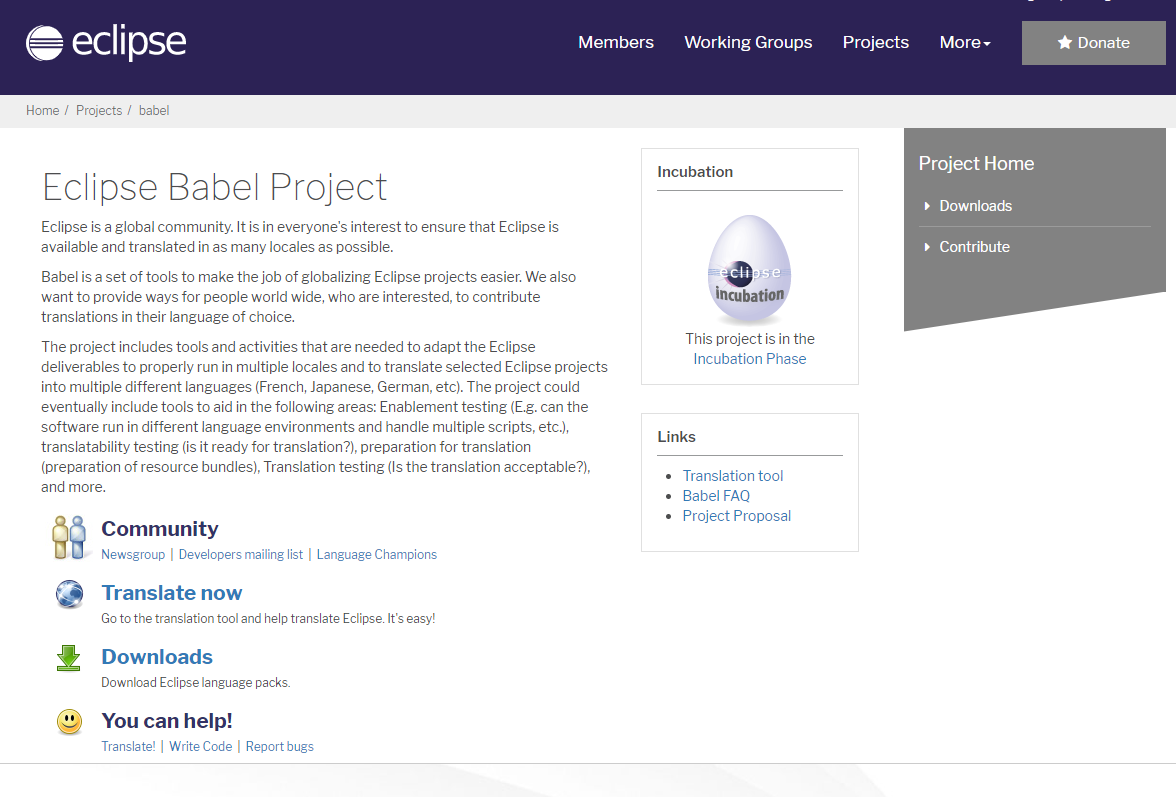
Task: Click the Translate now heading link
Action: point(172,593)
